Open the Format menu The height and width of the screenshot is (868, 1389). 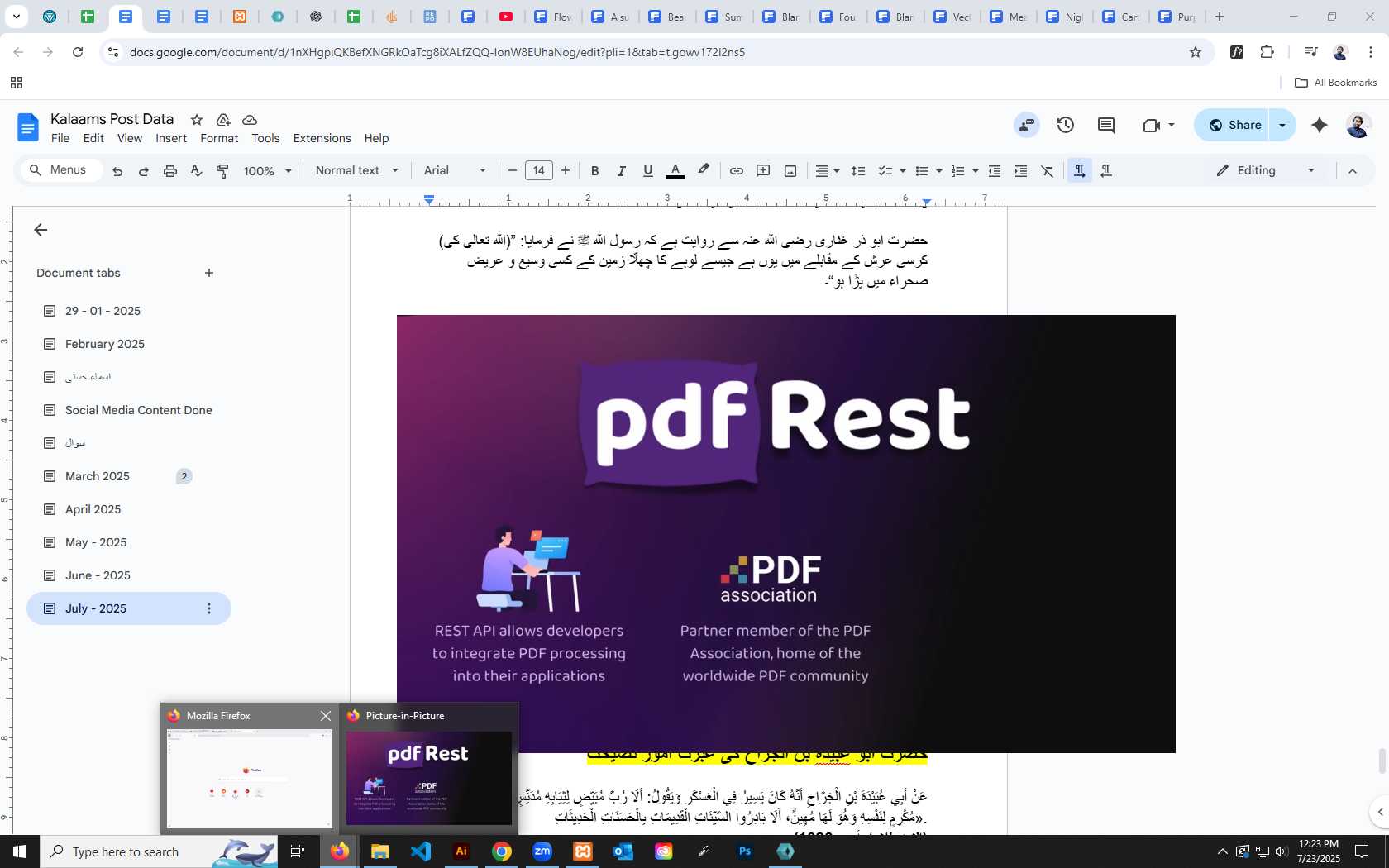click(219, 138)
